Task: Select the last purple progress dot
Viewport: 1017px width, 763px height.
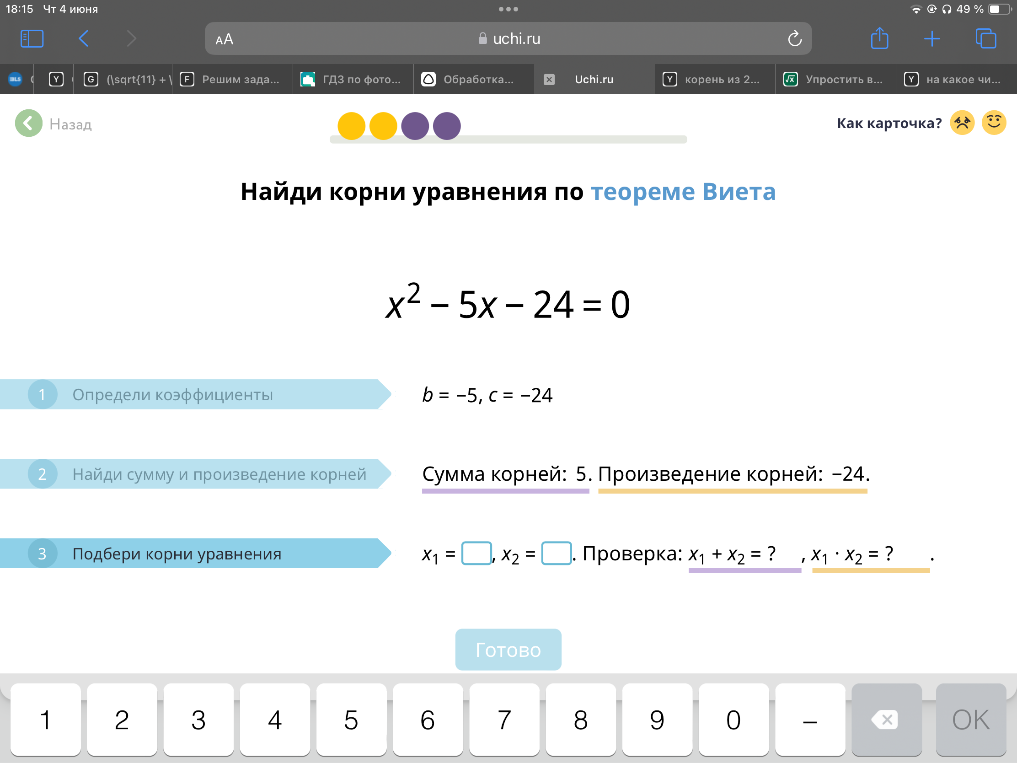Action: point(447,126)
